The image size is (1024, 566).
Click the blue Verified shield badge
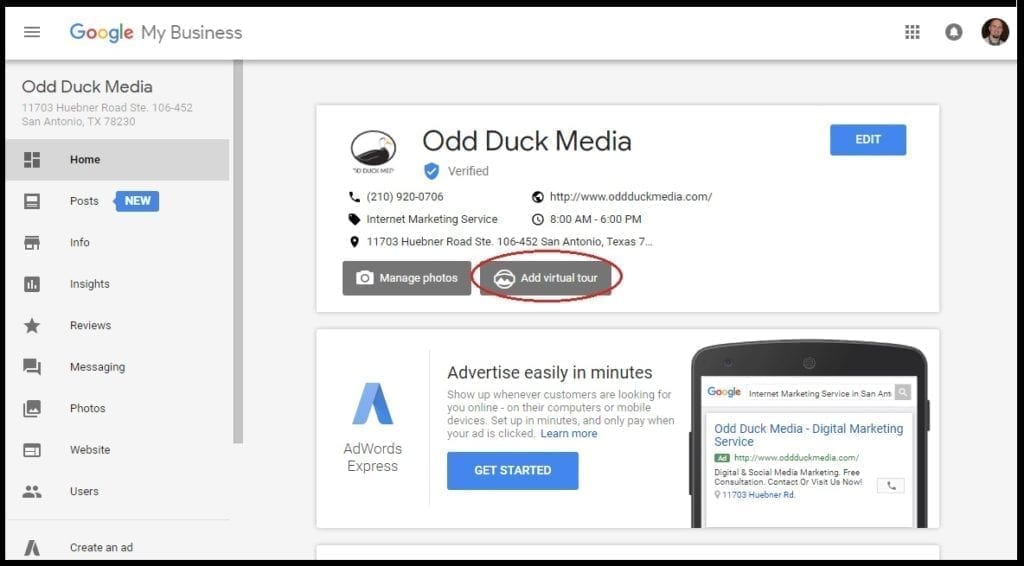click(431, 171)
